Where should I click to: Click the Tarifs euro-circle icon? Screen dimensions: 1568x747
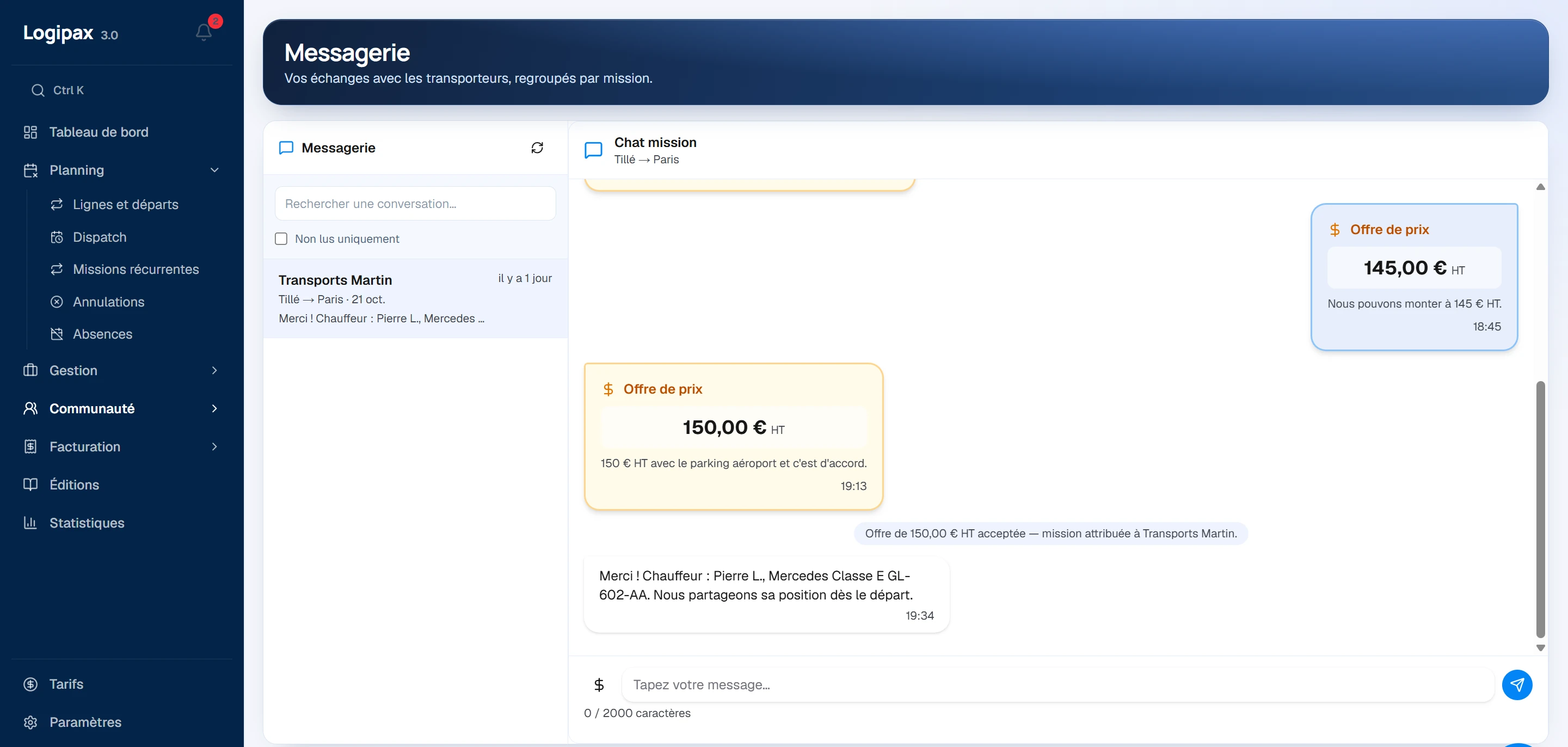pos(30,684)
